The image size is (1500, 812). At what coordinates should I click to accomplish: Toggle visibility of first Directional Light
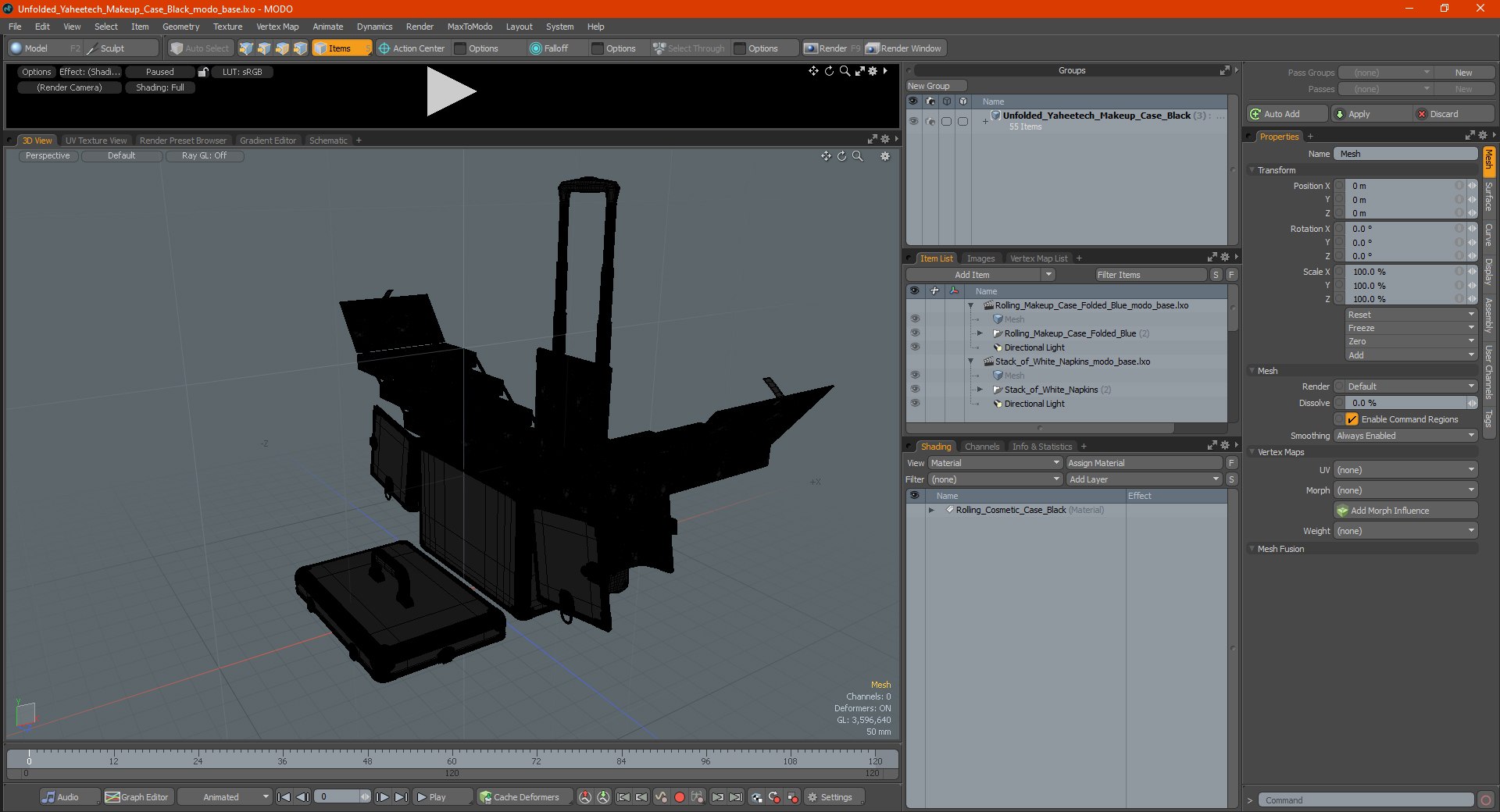[915, 347]
